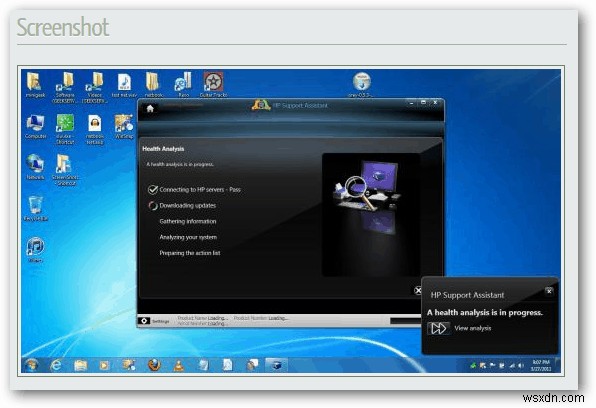Click the checkmark next to Connecting to HP servers
The image size is (596, 408).
coord(152,189)
